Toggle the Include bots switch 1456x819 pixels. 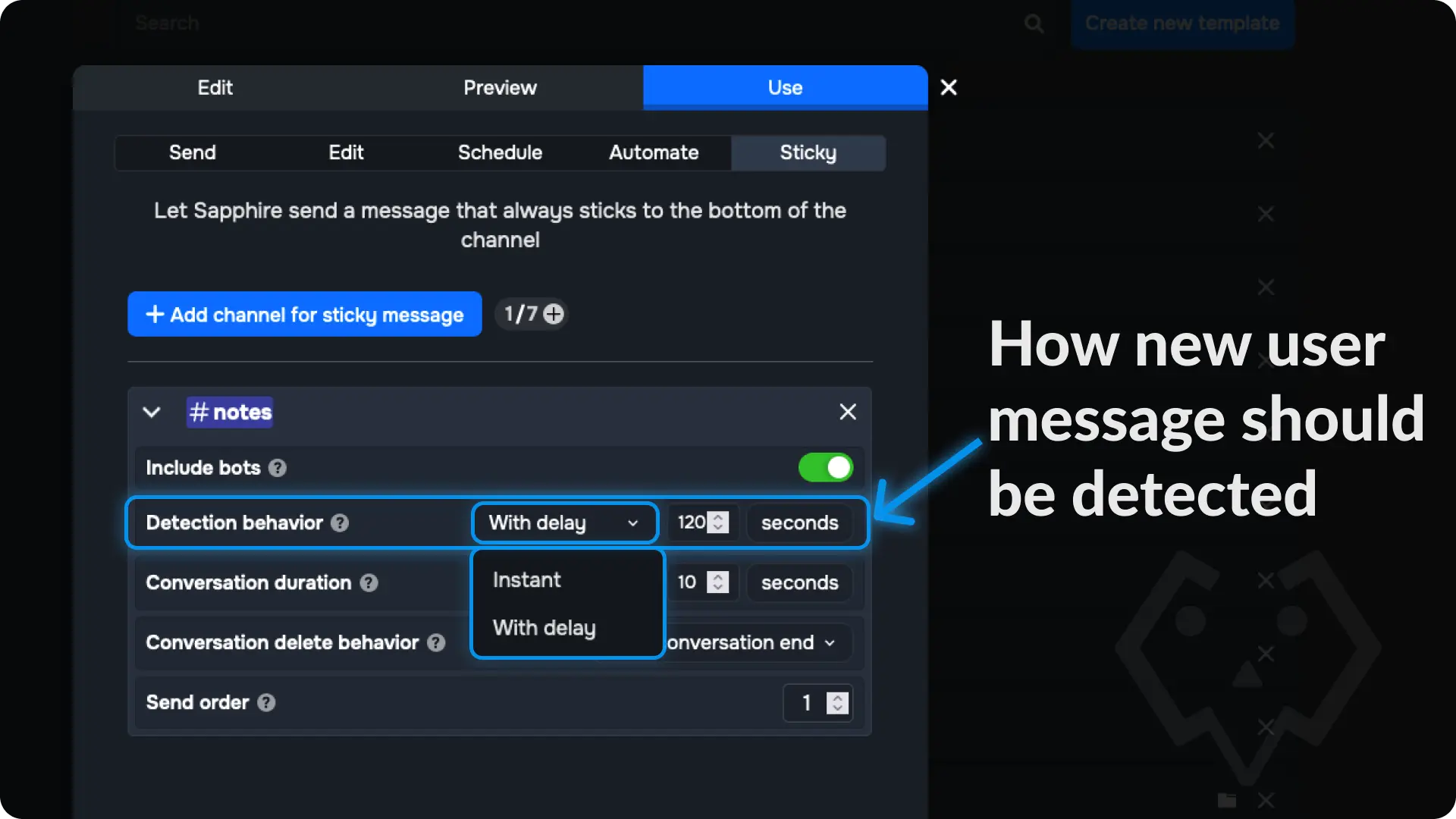pos(826,468)
